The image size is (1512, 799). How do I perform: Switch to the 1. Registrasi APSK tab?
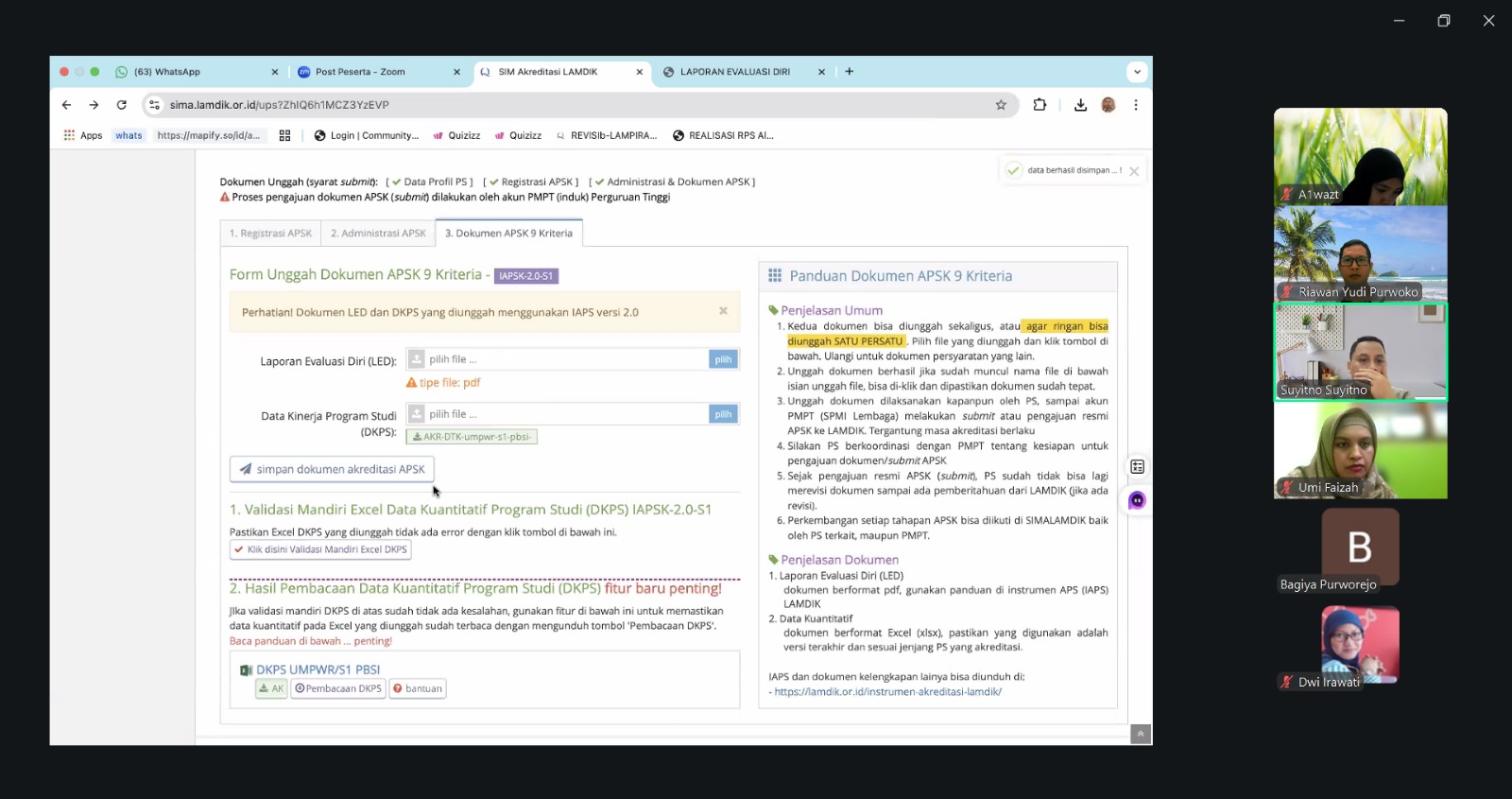pyautogui.click(x=270, y=234)
